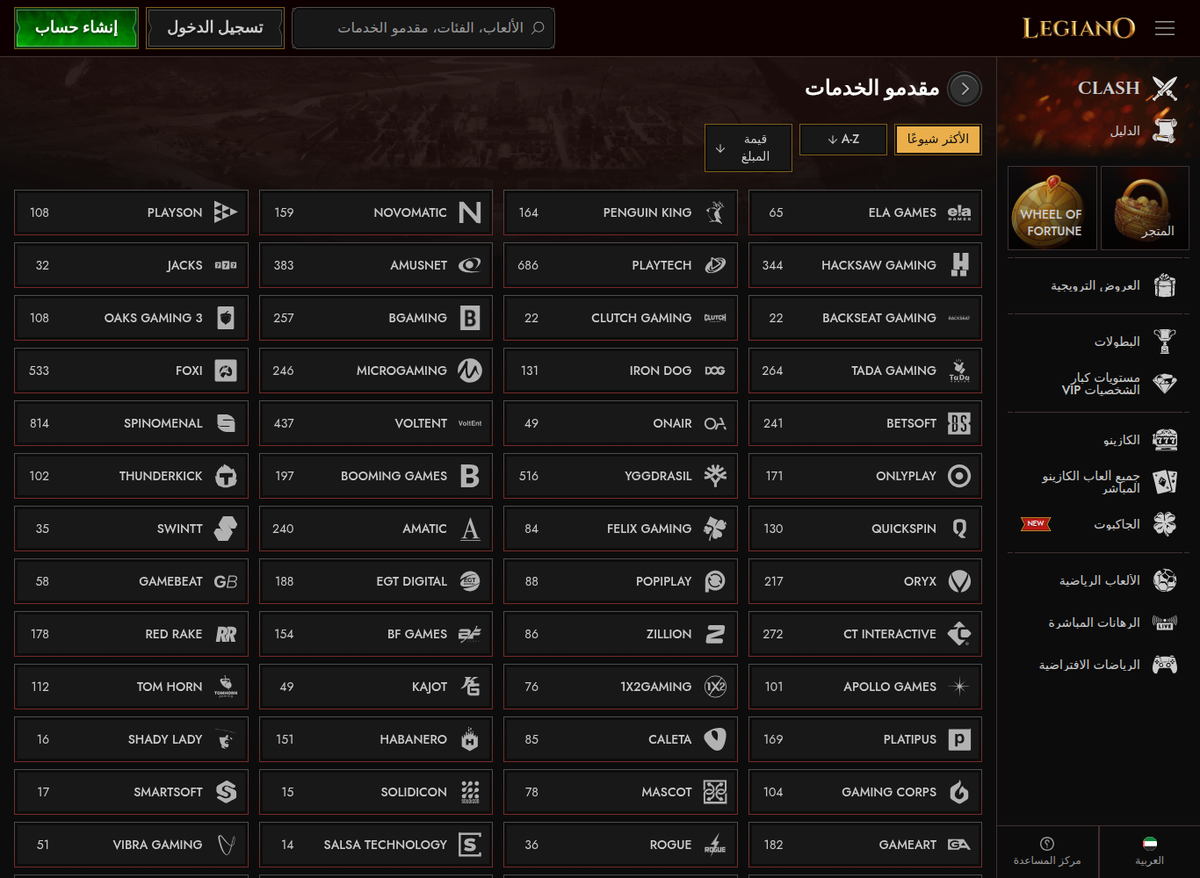The image size is (1200, 878).
Task: Select Hacksaw Gaming provider logo
Action: [960, 265]
